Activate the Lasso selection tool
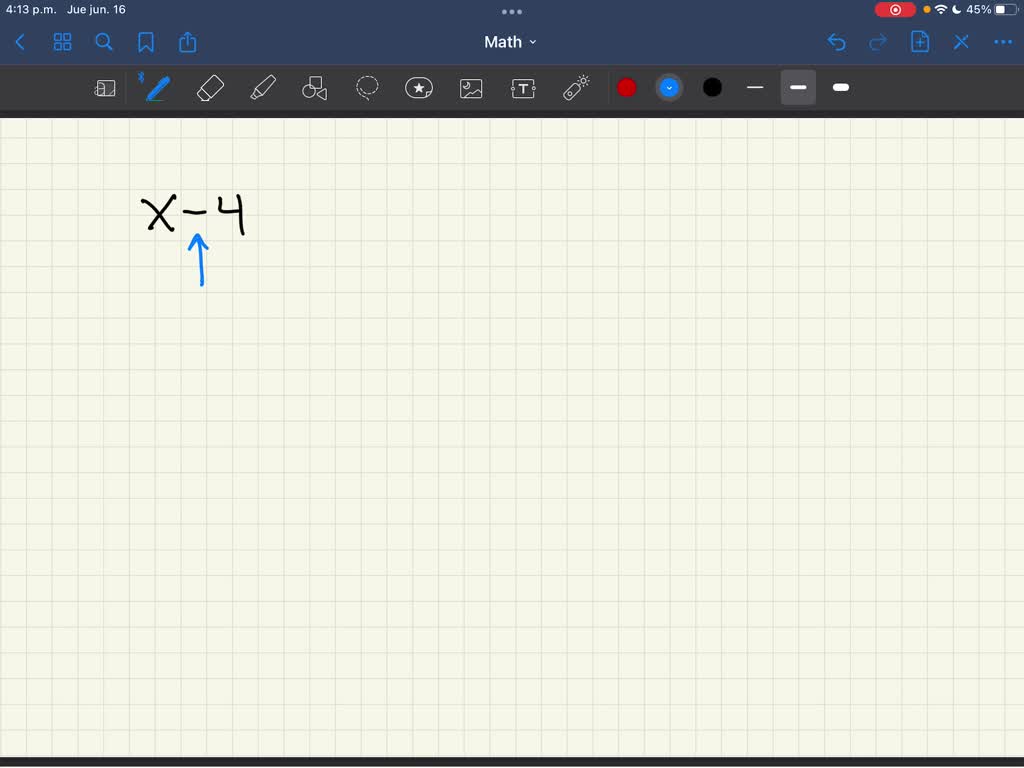Viewport: 1024px width, 768px height. click(x=367, y=88)
